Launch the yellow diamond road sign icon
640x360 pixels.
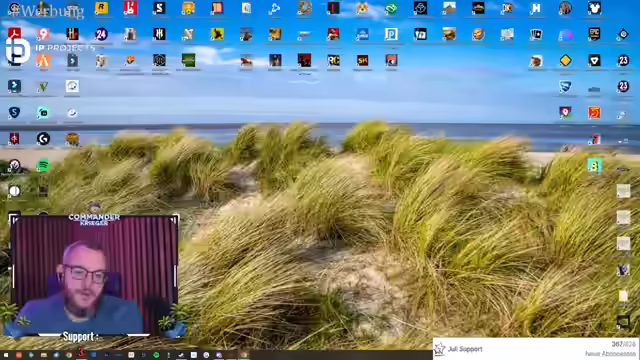[565, 60]
